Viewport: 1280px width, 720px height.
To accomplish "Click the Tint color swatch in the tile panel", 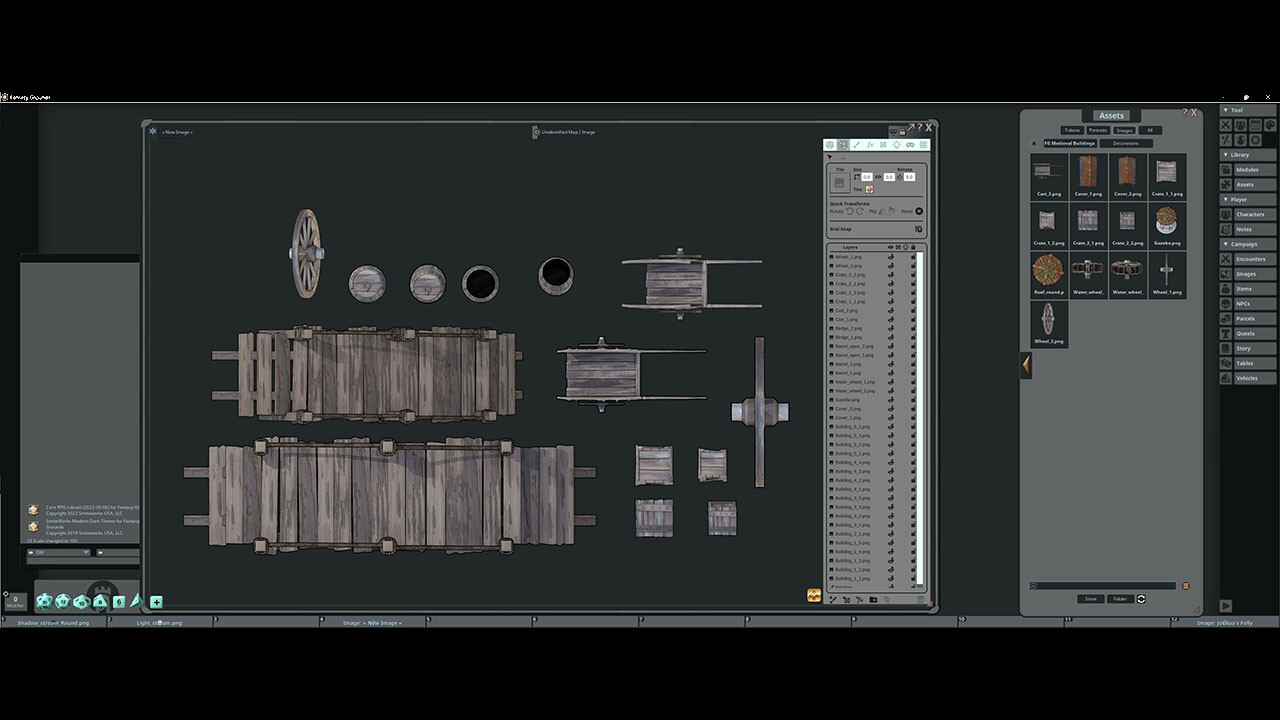I will coord(869,190).
